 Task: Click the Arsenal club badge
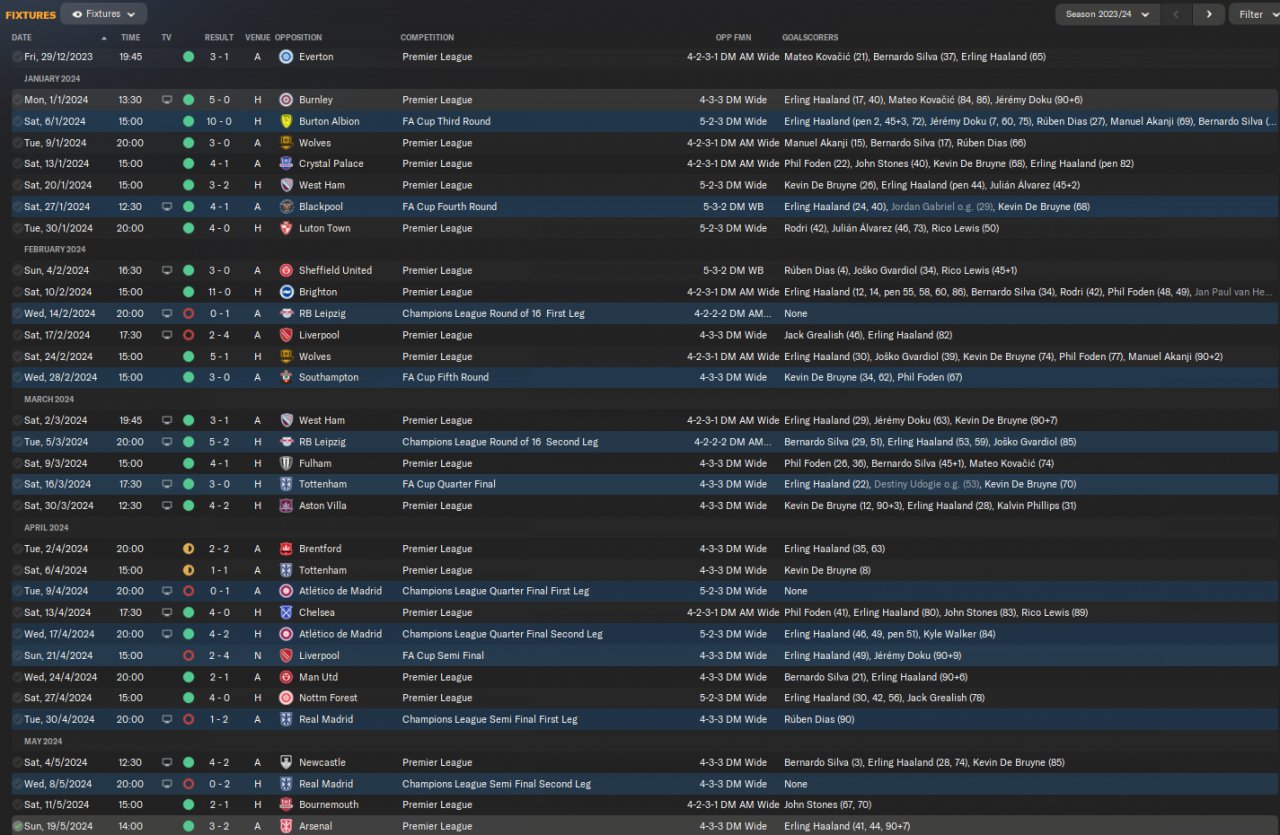click(286, 827)
